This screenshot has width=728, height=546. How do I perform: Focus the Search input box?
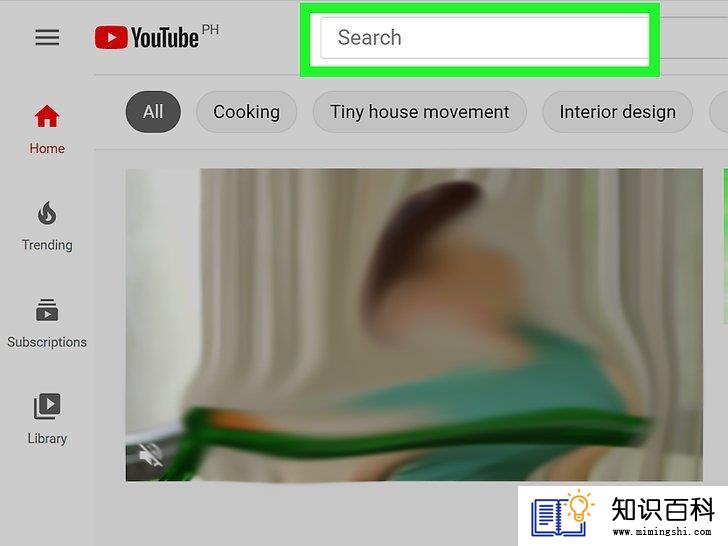[484, 38]
